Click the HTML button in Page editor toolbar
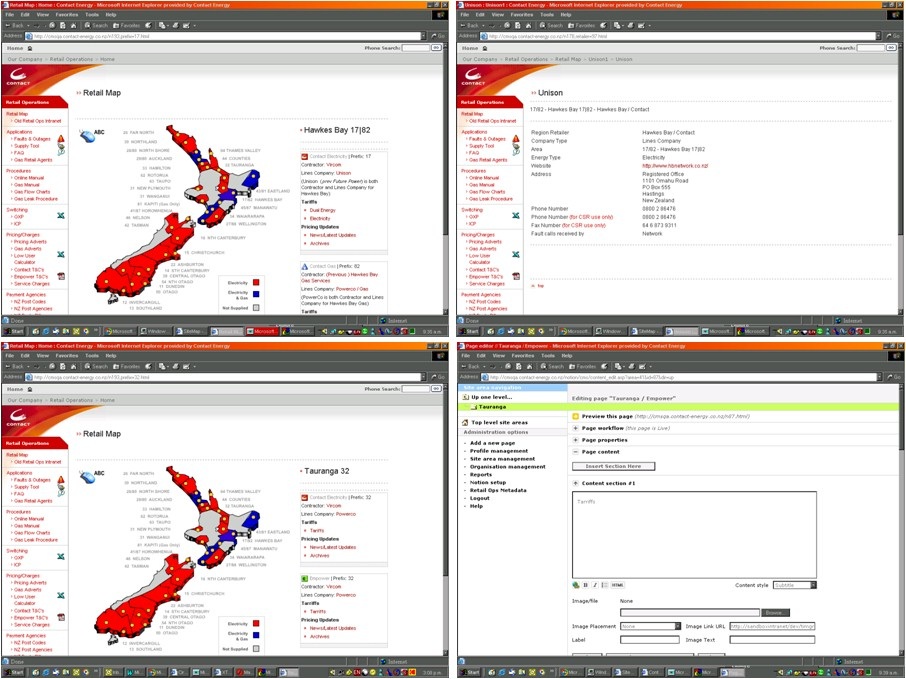906x679 pixels. click(617, 585)
